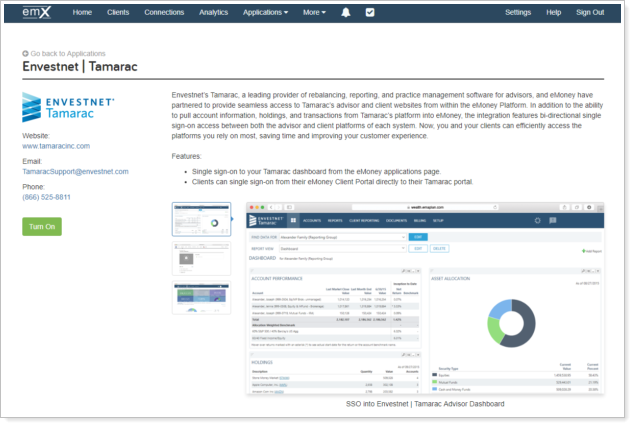Viewport: 634px width, 427px height.
Task: Open the Connections page from navbar
Action: pyautogui.click(x=164, y=12)
